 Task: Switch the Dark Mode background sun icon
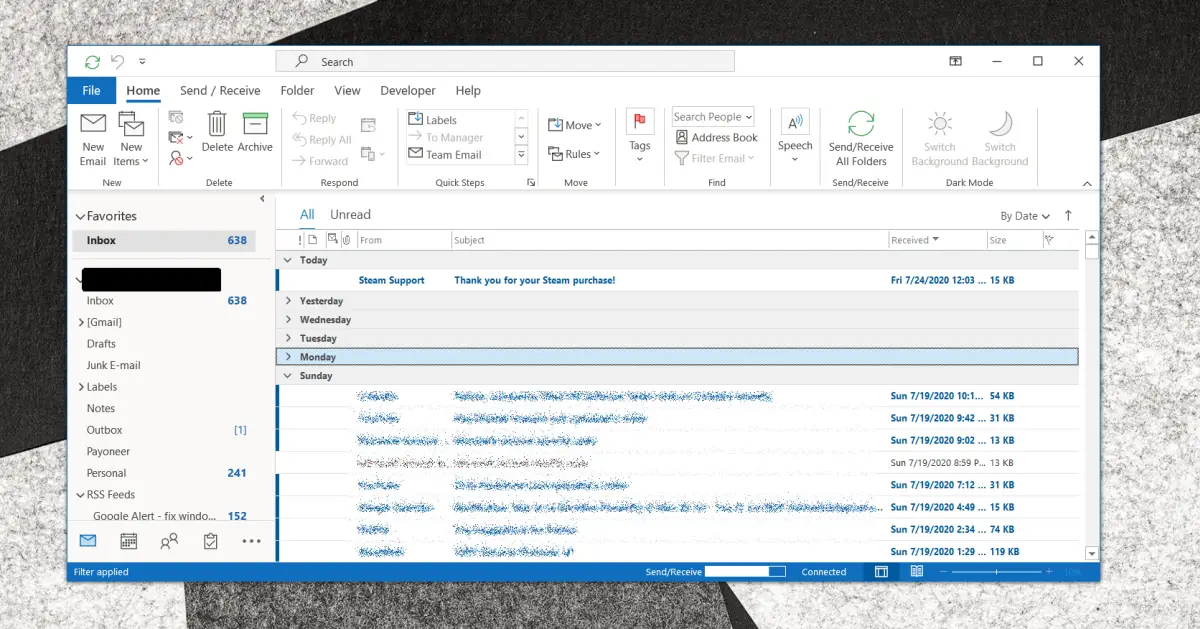tap(940, 125)
